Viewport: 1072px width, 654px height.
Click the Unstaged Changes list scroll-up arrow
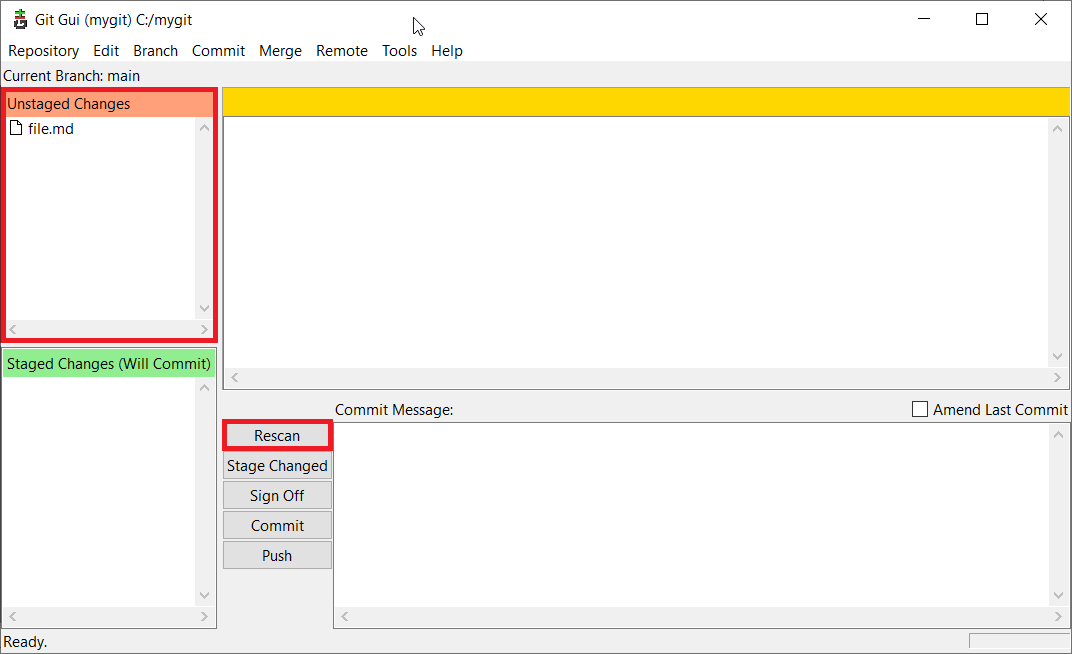coord(204,127)
